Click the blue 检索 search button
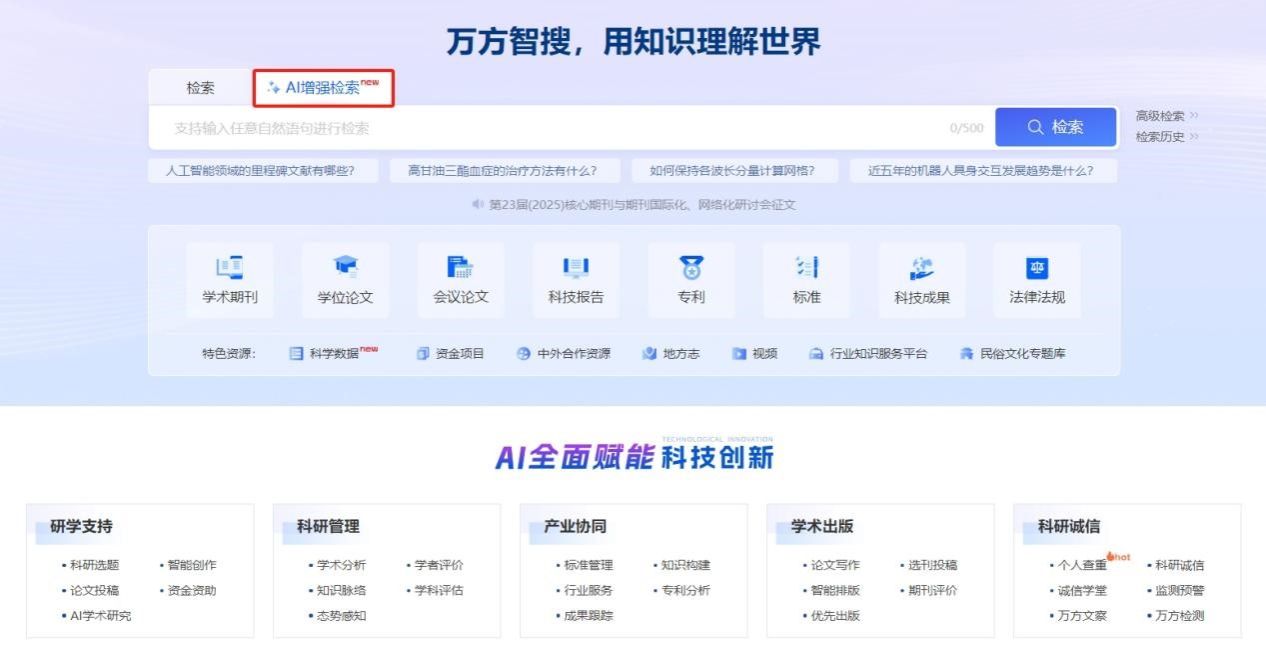Screen dimensions: 1266x658 (1055, 127)
